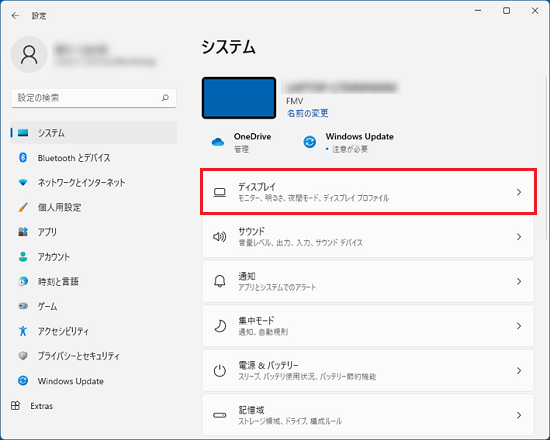Click the 通知 bell icon
Image resolution: width=550 pixels, height=440 pixels.
coord(220,281)
